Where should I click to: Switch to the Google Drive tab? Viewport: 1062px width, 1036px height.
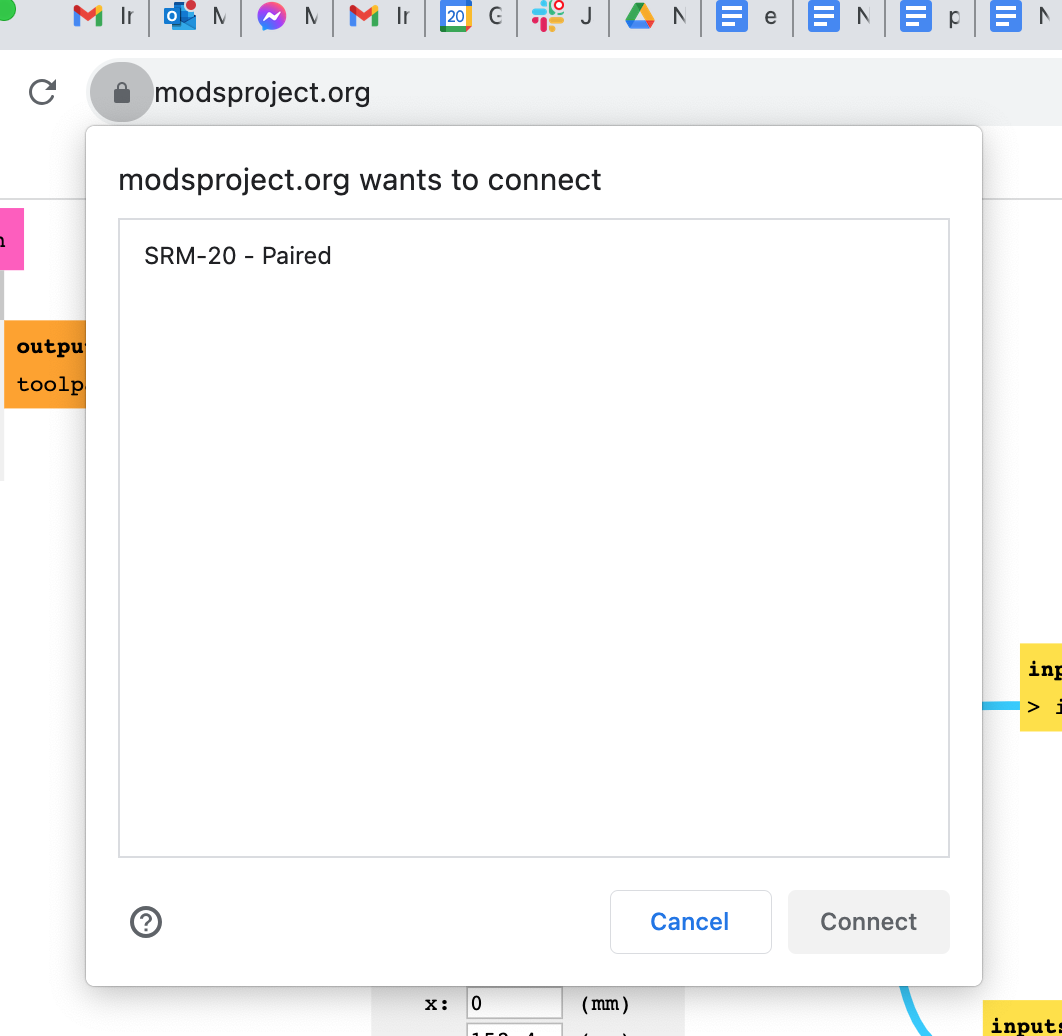(656, 16)
